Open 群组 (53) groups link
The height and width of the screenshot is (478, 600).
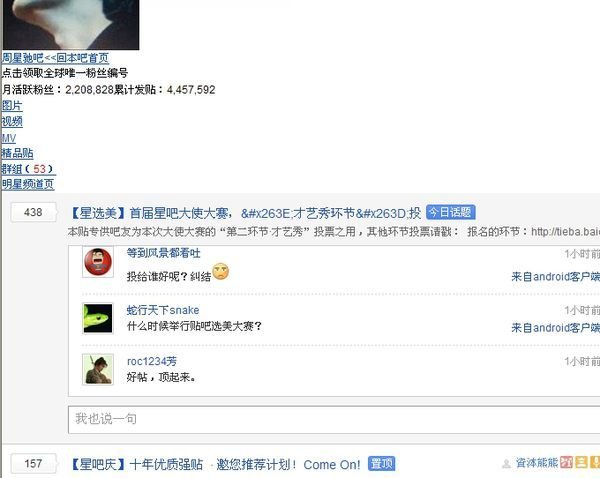(28, 169)
